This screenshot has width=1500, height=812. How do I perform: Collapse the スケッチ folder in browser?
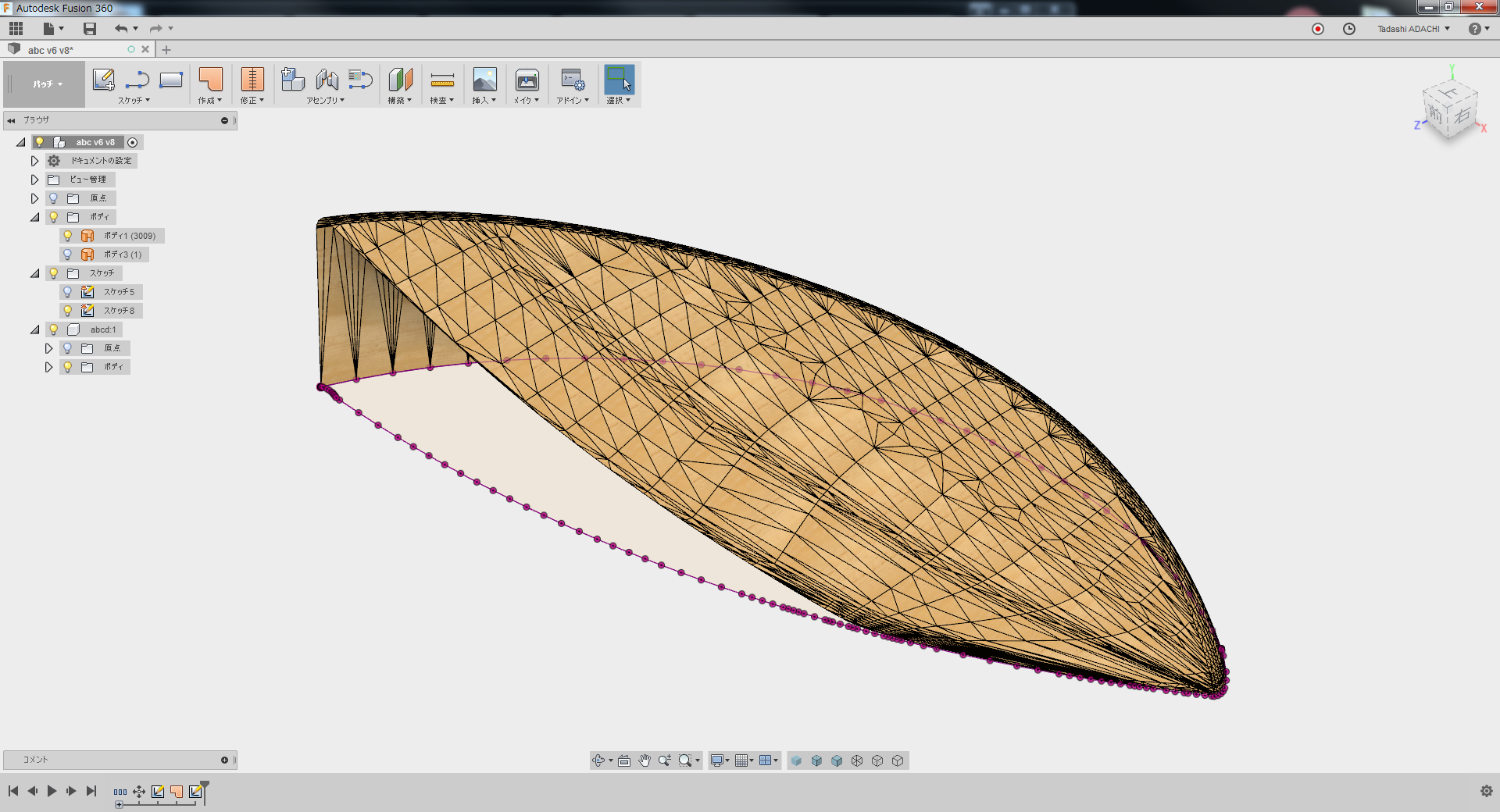pyautogui.click(x=34, y=273)
